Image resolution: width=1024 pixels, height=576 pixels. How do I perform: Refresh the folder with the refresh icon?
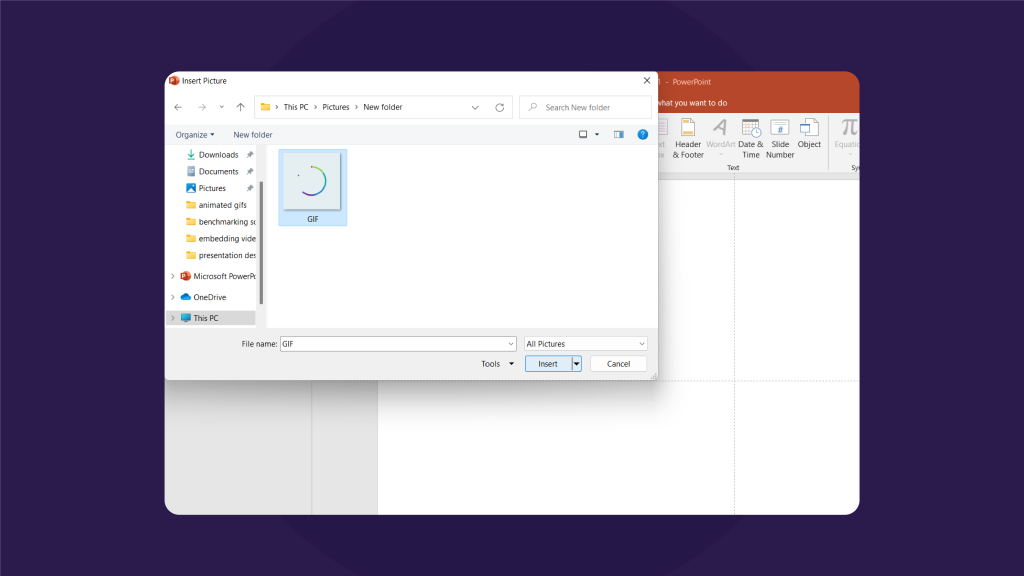coord(500,107)
